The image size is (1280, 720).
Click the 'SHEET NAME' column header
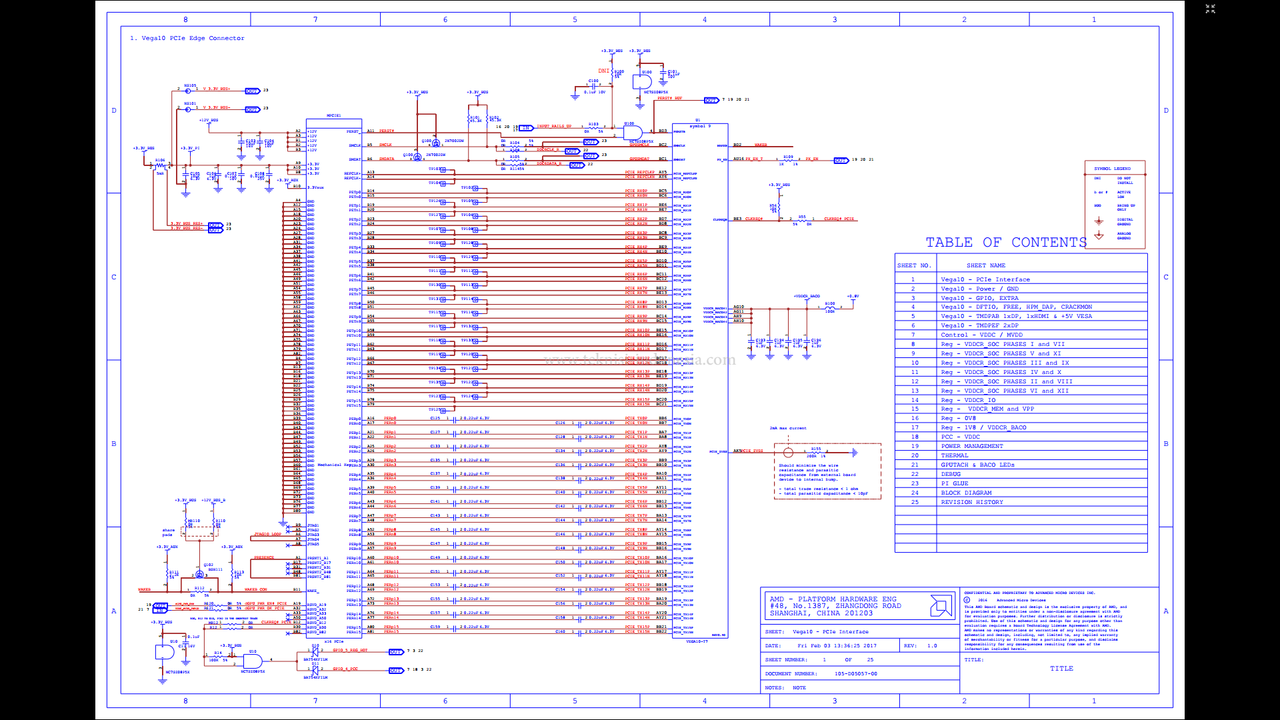point(985,265)
